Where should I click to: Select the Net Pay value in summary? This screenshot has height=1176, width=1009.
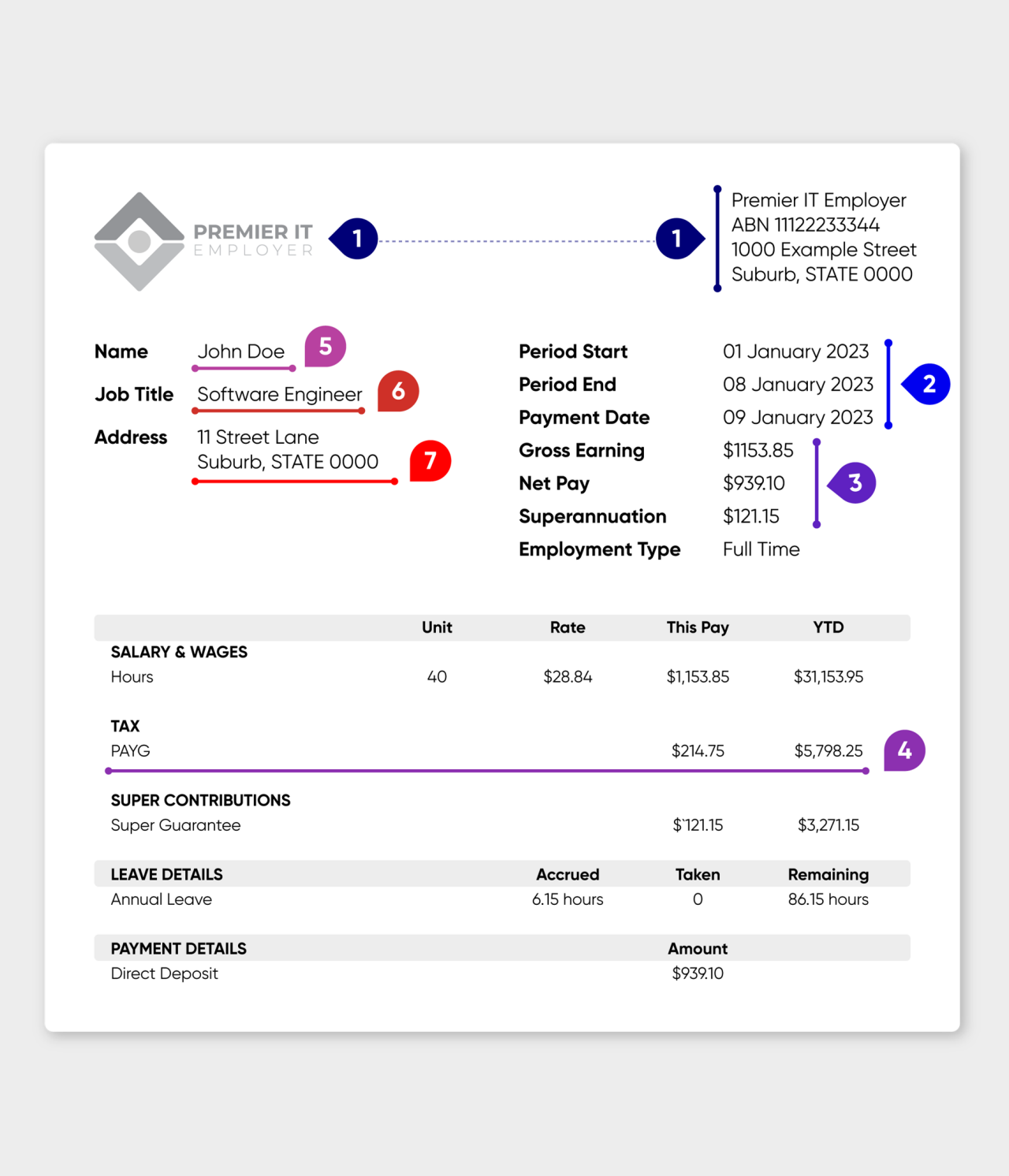pyautogui.click(x=754, y=484)
